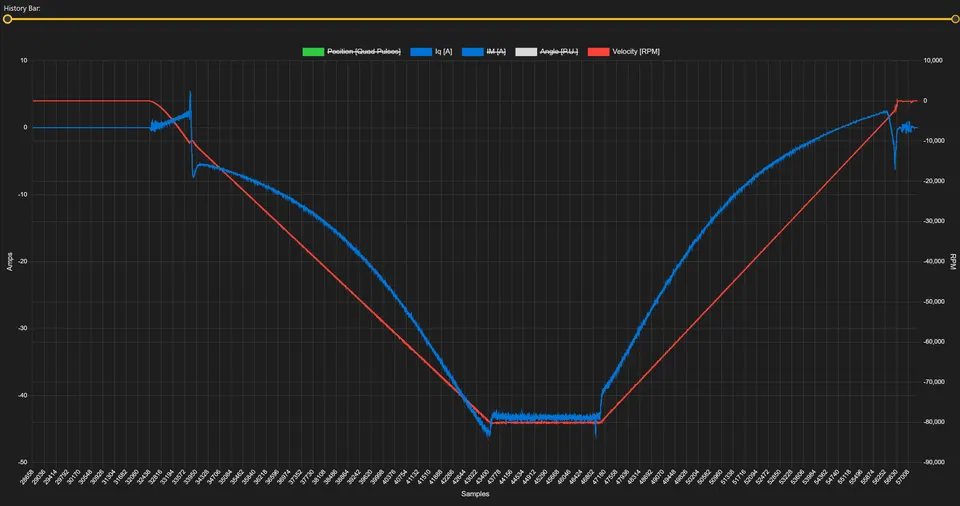Click the -40 tick on Amps axis

point(22,396)
